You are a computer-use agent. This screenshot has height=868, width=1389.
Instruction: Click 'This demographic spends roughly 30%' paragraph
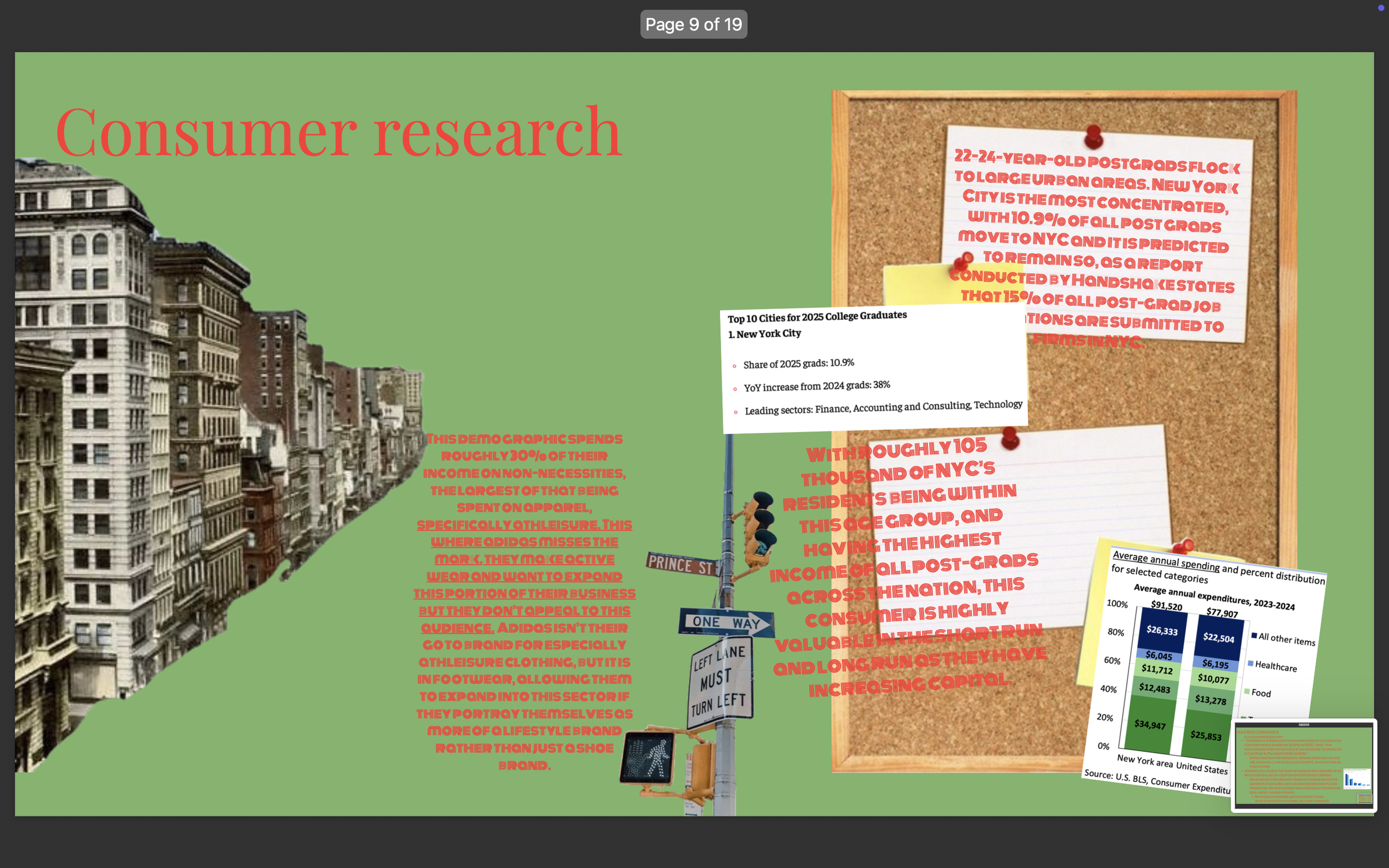click(x=524, y=601)
